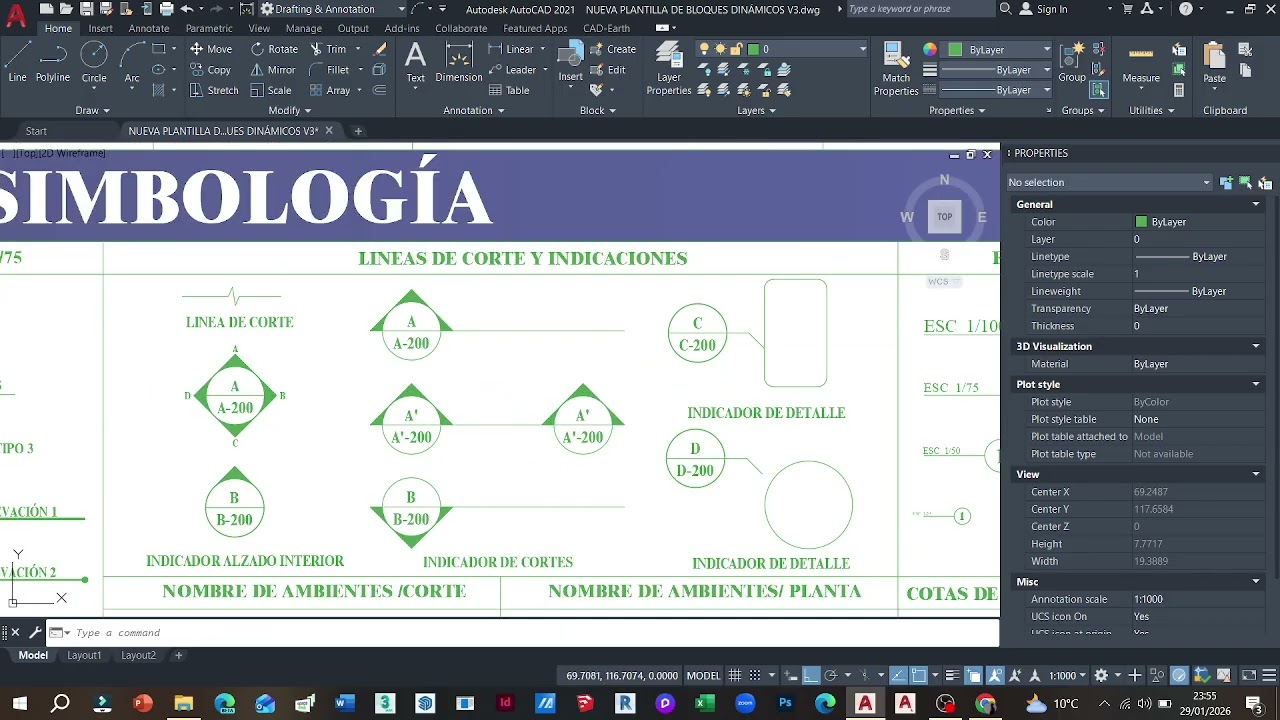The image size is (1280, 720).
Task: Click Sign In link
Action: (1043, 9)
